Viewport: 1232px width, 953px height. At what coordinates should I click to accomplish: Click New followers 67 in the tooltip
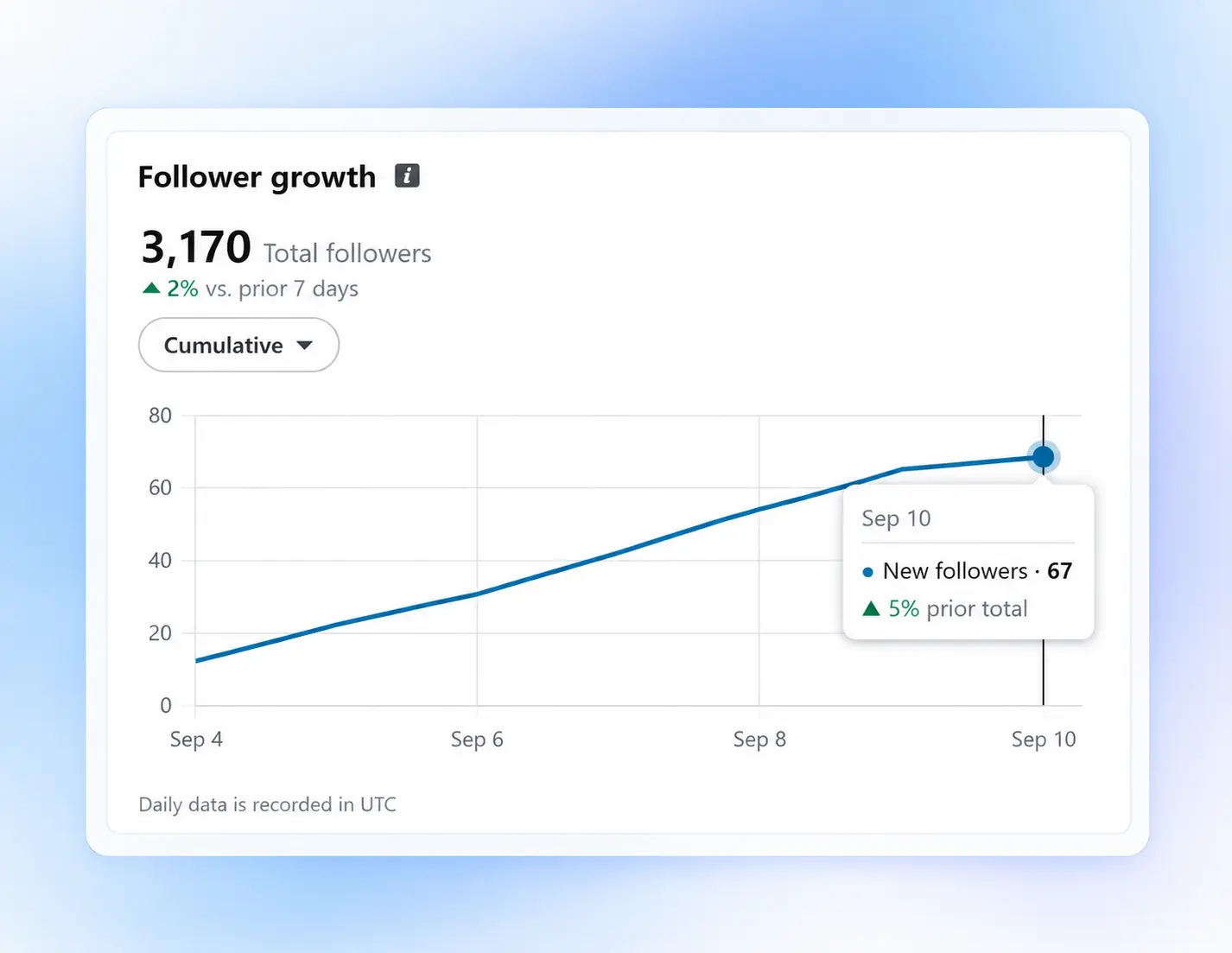point(977,571)
